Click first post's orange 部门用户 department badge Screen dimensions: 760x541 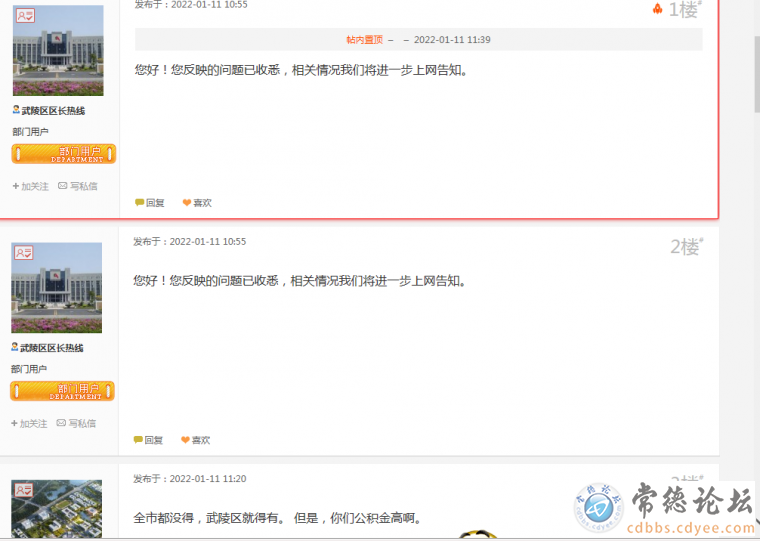(63, 154)
